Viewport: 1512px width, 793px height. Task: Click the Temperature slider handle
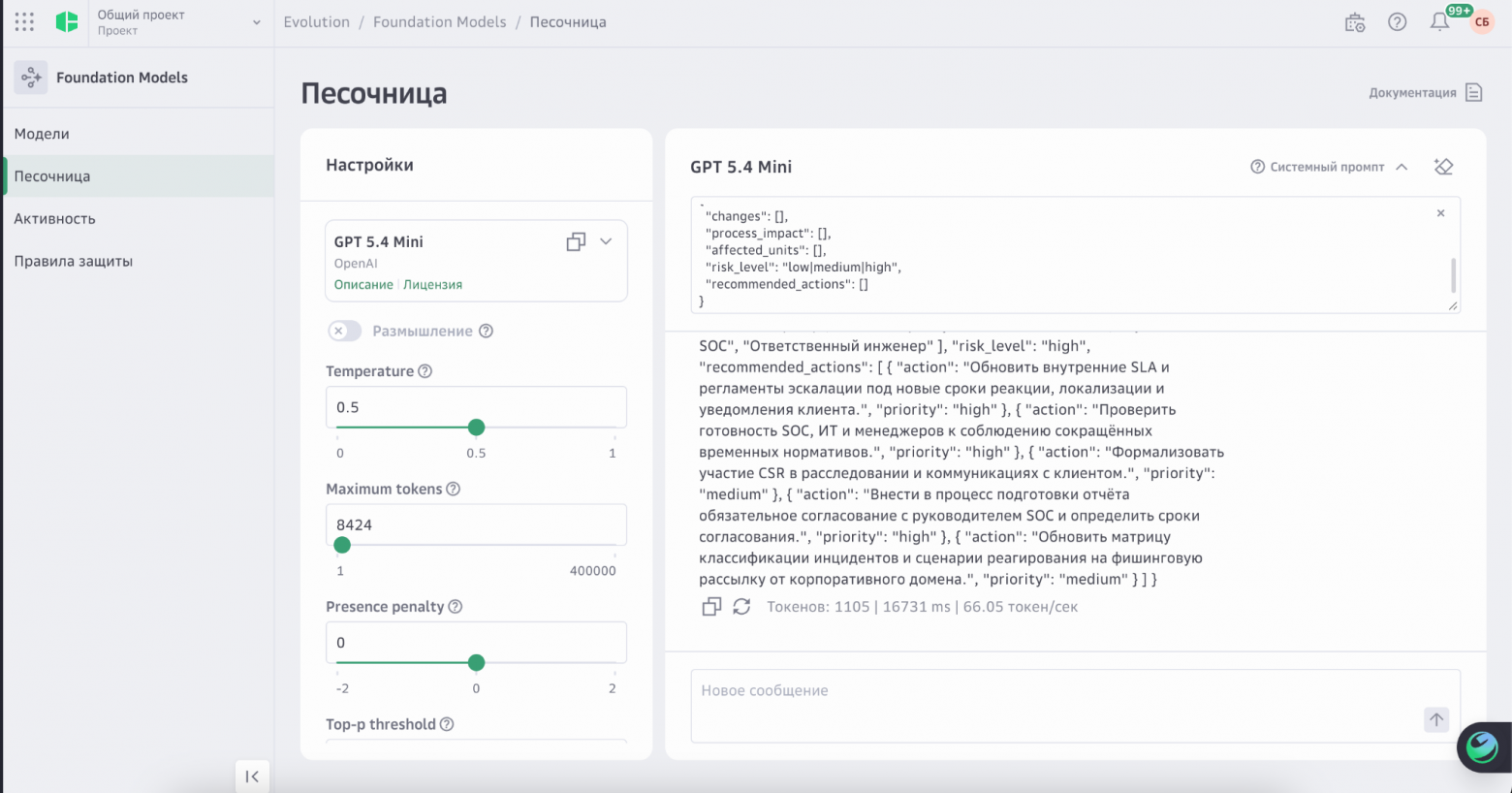coord(476,428)
